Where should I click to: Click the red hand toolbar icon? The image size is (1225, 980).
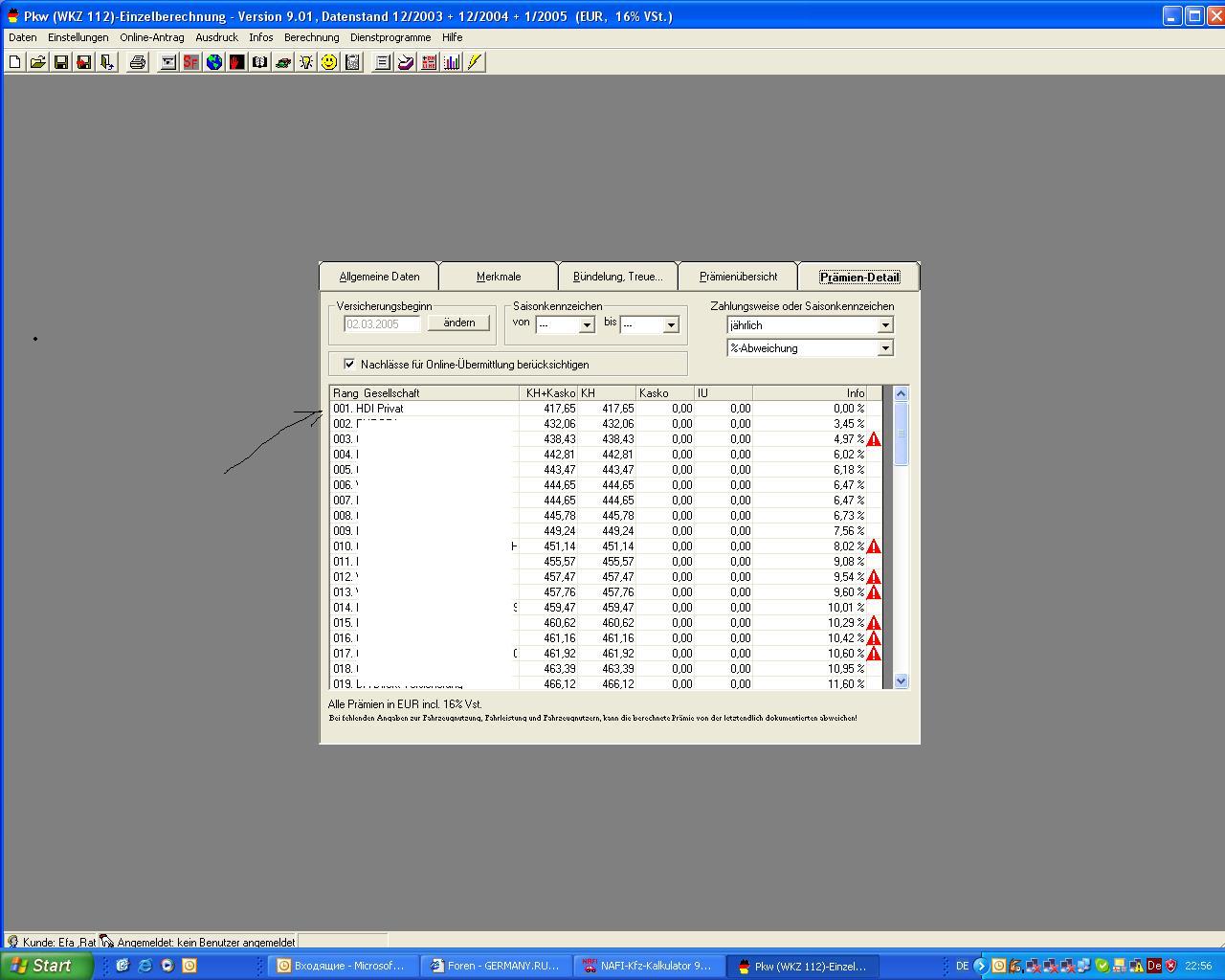pyautogui.click(x=236, y=62)
